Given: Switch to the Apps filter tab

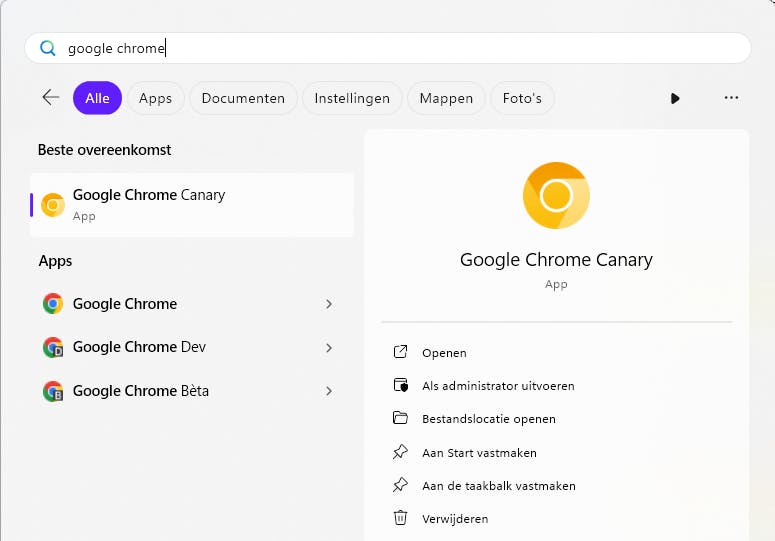Looking at the screenshot, I should click(x=155, y=98).
